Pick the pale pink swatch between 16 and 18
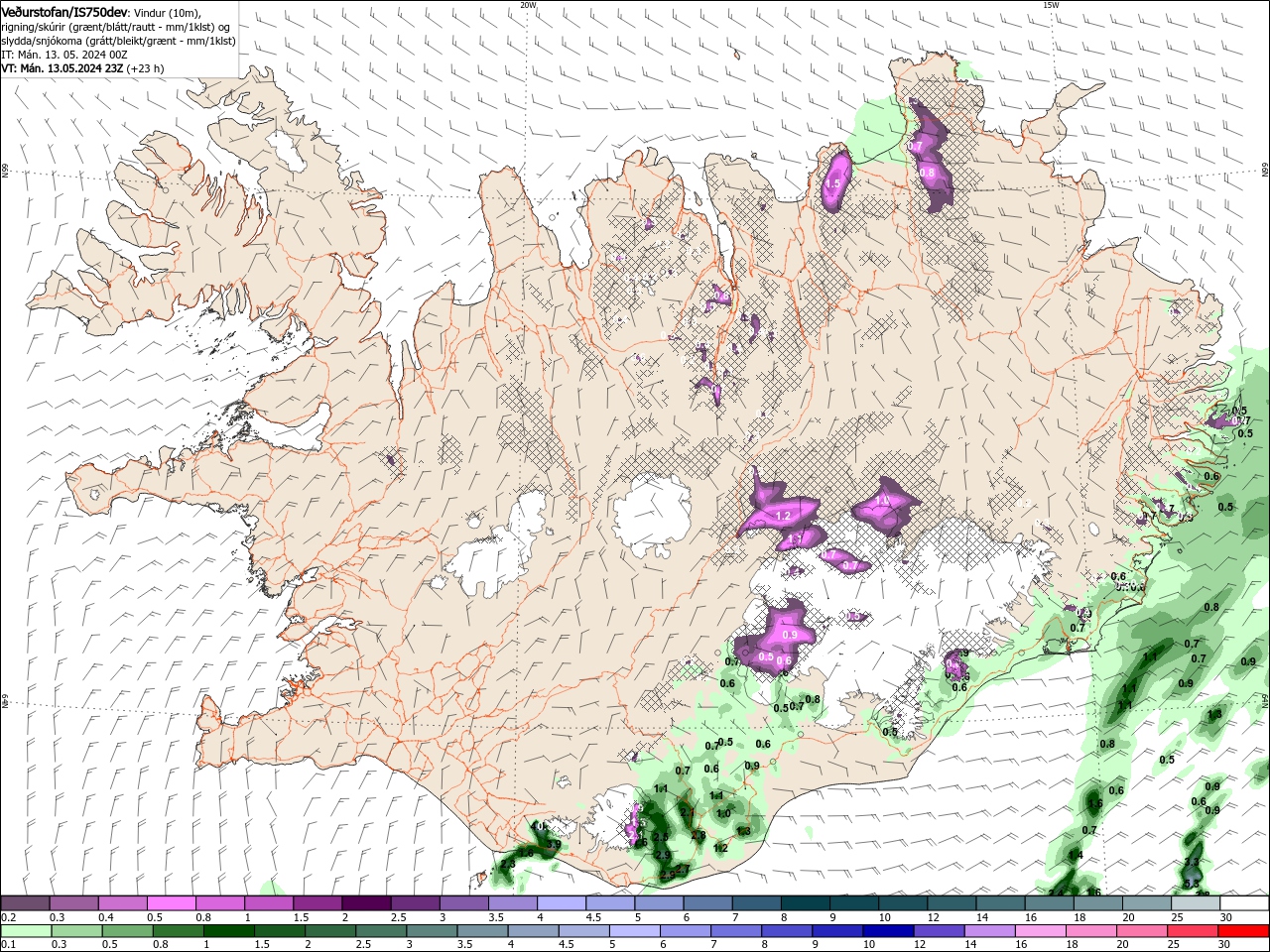1270x952 pixels. coord(1040,931)
